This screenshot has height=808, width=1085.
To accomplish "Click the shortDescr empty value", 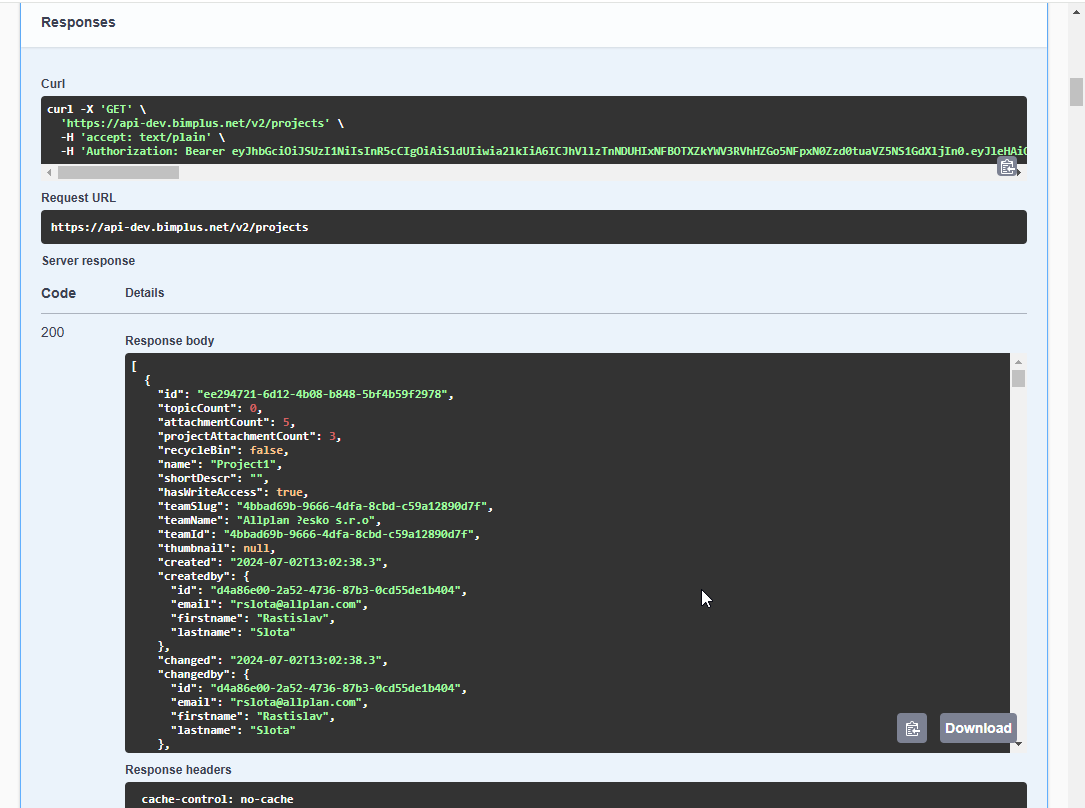I will pyautogui.click(x=256, y=478).
